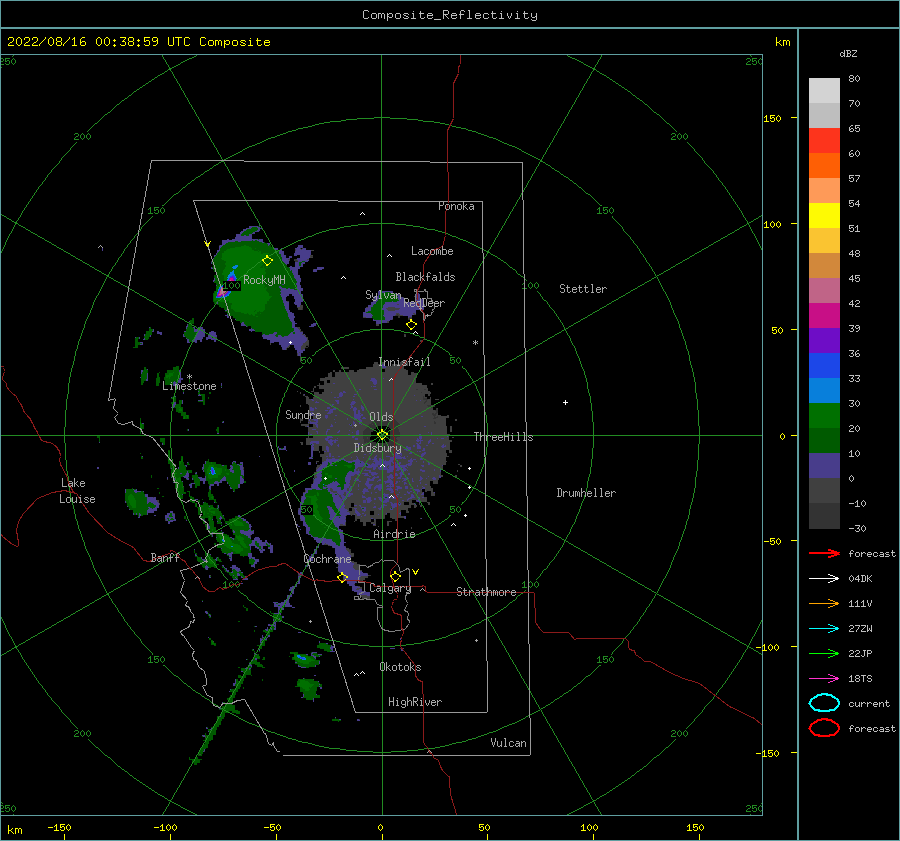This screenshot has height=841, width=900.
Task: Select the orange 111V arrow icon
Action: [x=824, y=603]
